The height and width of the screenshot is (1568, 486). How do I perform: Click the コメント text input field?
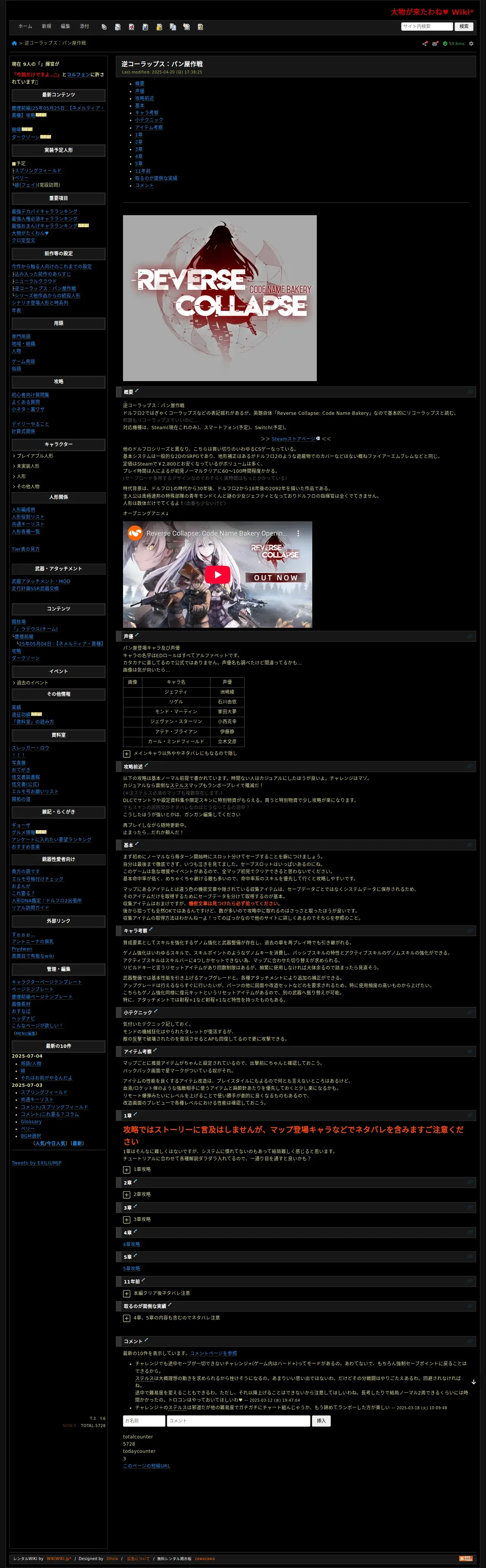tap(239, 1421)
